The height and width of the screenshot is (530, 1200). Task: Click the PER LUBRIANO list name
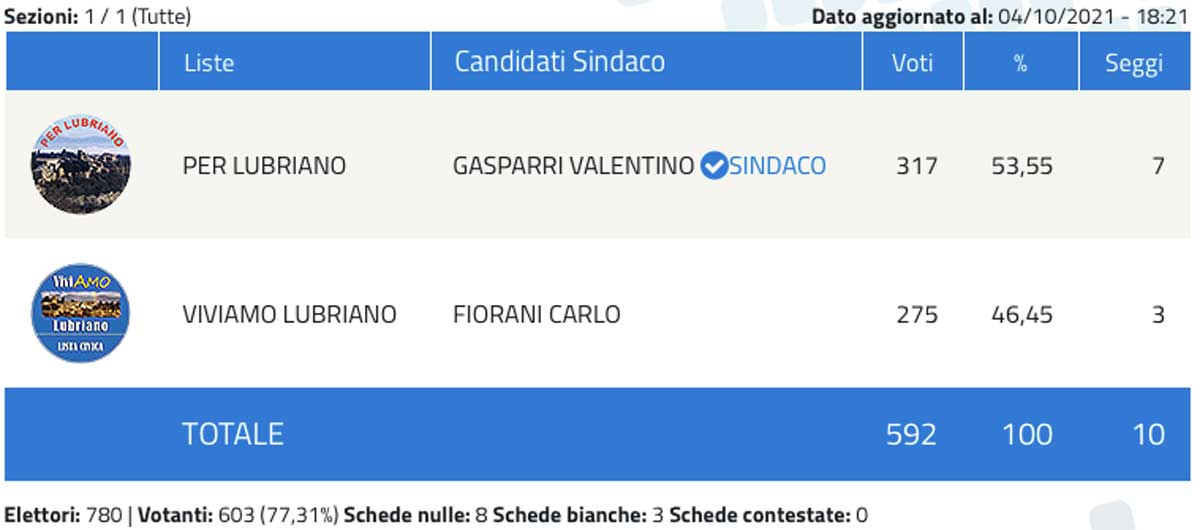point(264,166)
